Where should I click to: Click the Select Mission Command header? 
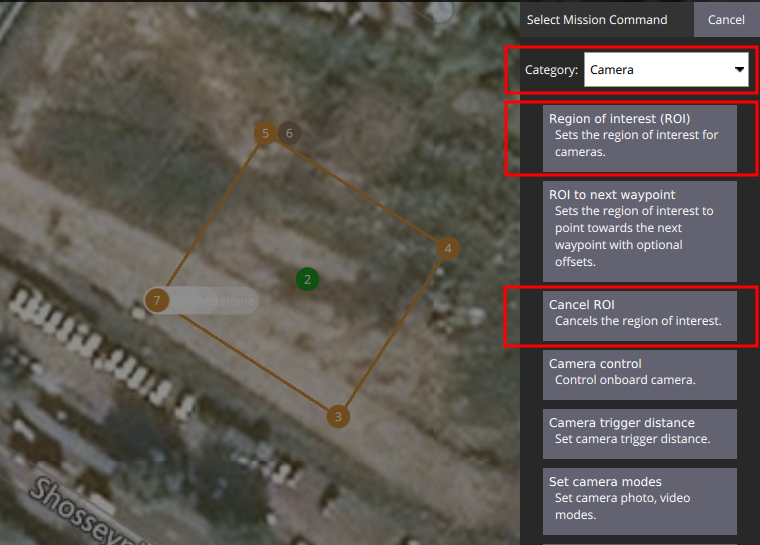(x=597, y=20)
